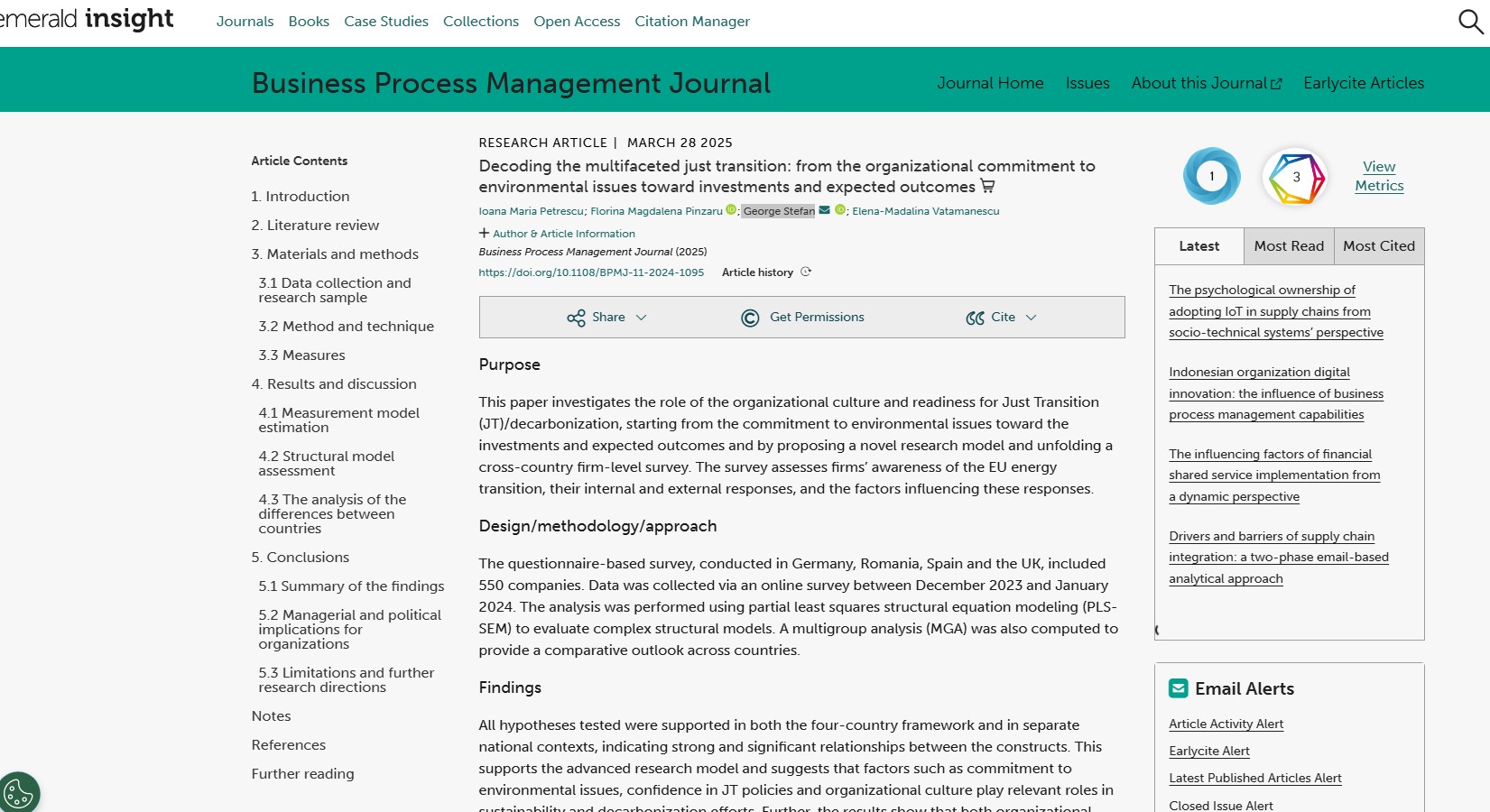Viewport: 1490px width, 812px height.
Task: Click the View Metrics link
Action: (x=1378, y=176)
